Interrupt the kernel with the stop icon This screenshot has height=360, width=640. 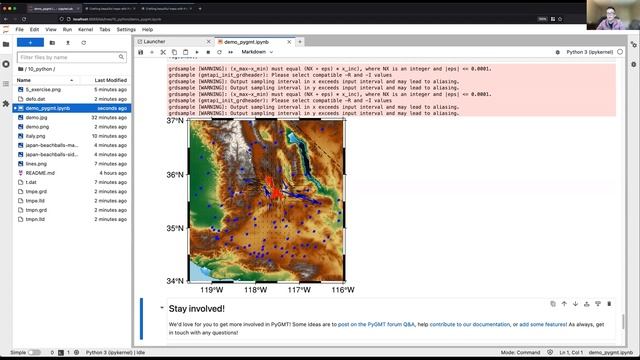(x=208, y=52)
